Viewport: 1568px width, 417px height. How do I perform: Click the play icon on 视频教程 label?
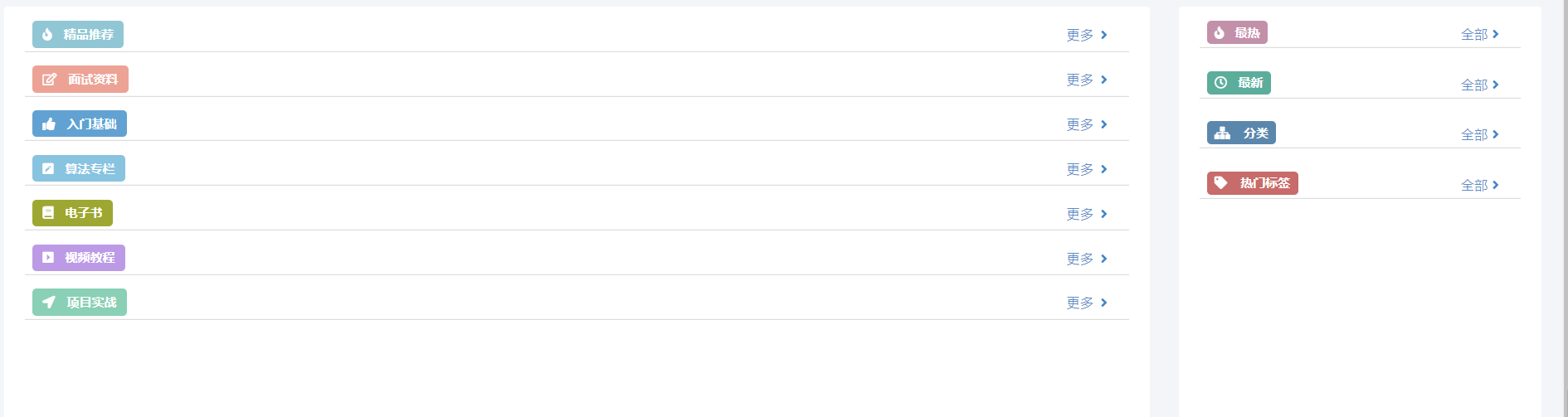click(48, 258)
